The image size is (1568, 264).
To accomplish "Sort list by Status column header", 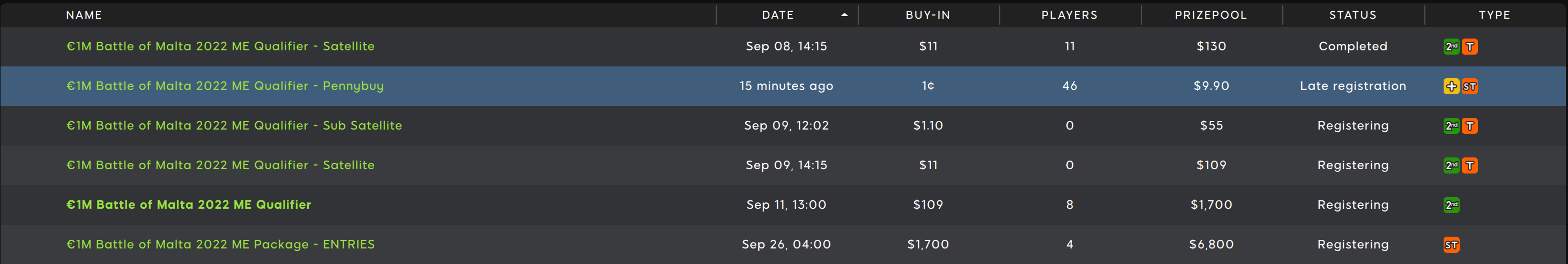I will pyautogui.click(x=1353, y=14).
